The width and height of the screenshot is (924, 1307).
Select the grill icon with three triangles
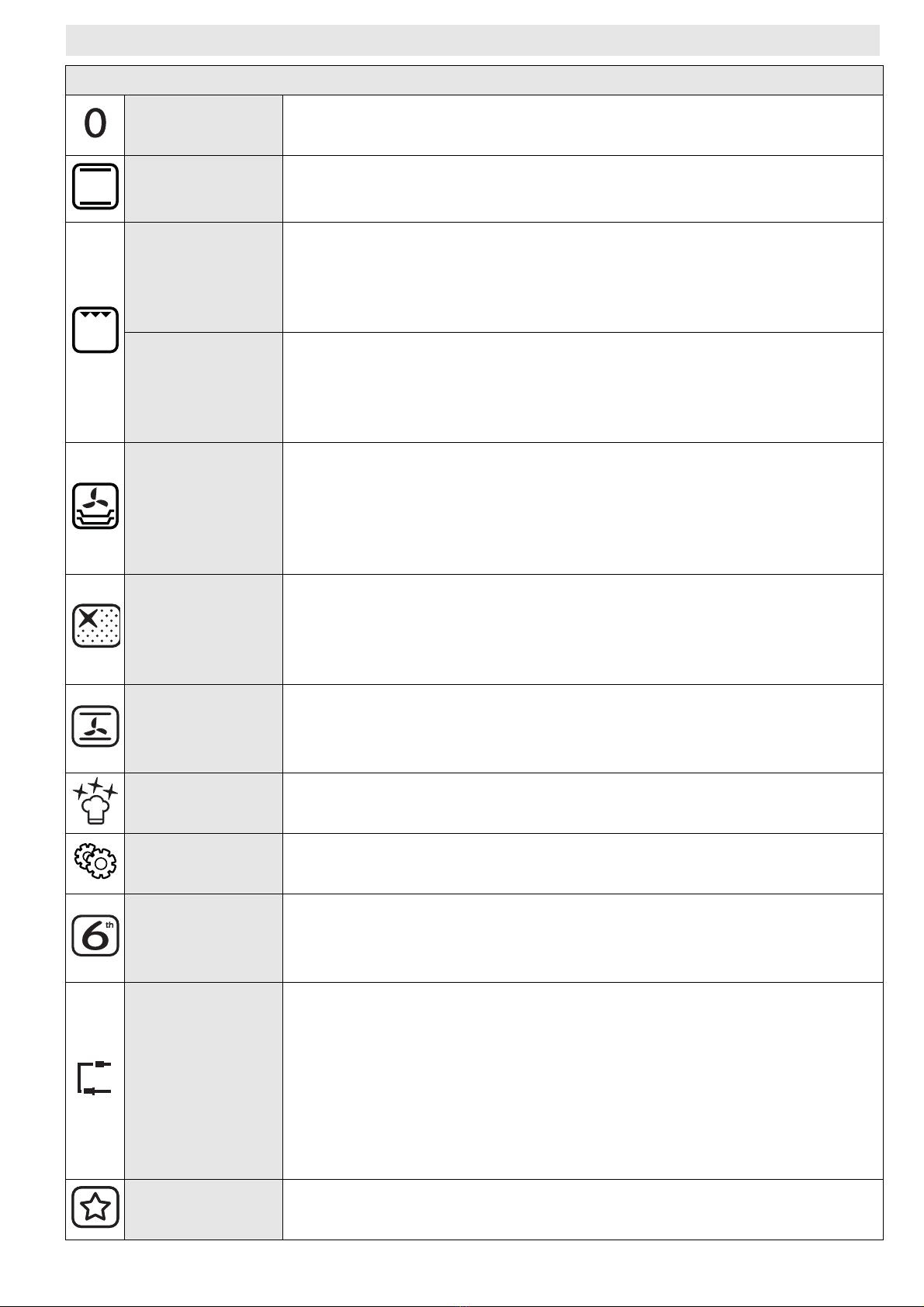(x=95, y=330)
